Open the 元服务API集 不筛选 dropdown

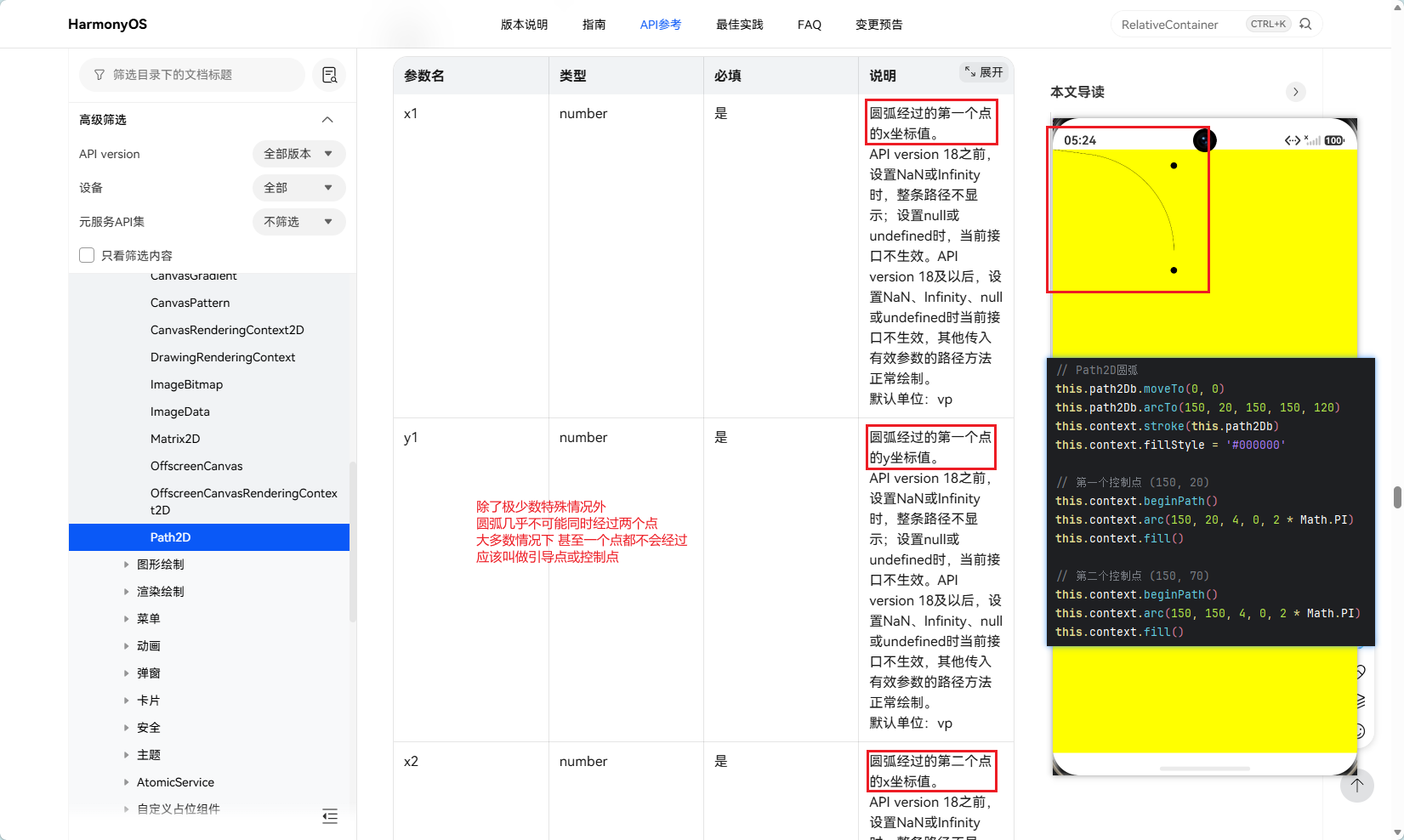(x=299, y=222)
